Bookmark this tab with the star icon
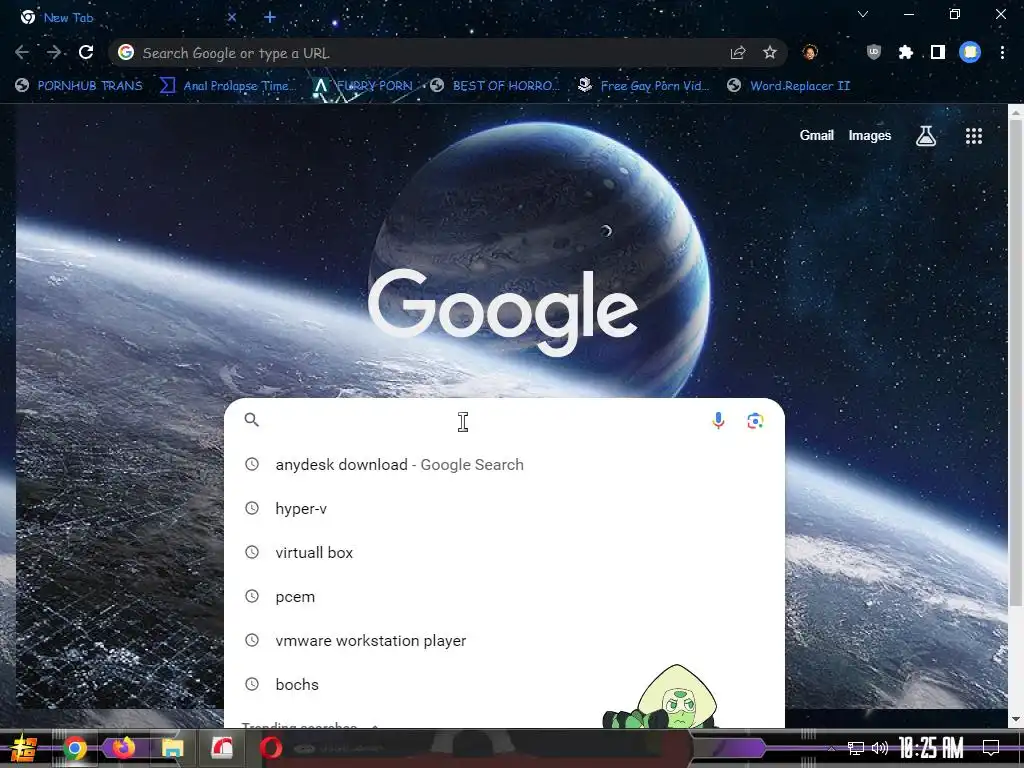Screen dimensions: 1024x768 tap(770, 52)
